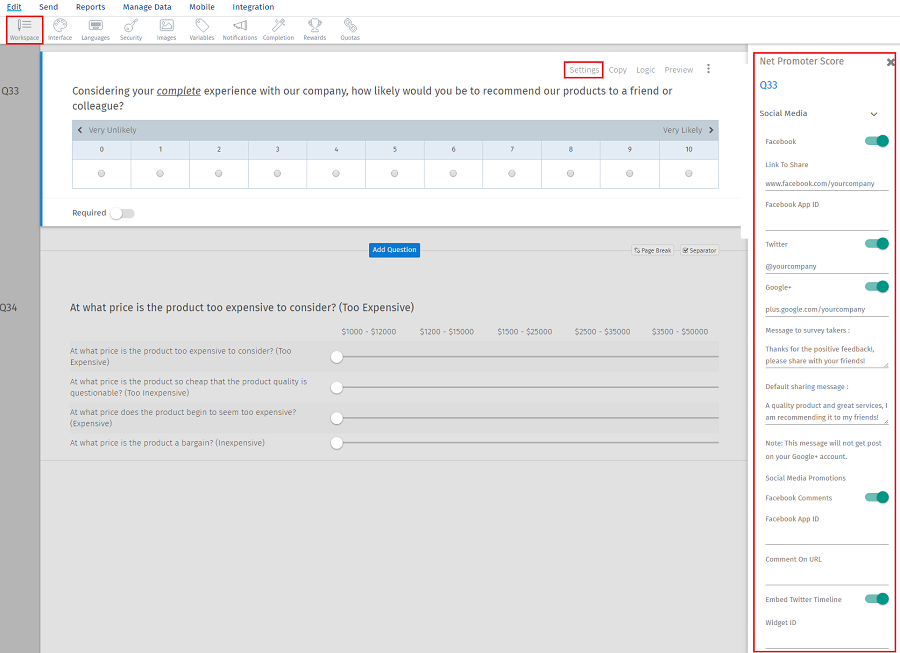Click the Add Question button
Image resolution: width=900 pixels, height=653 pixels.
[x=394, y=250]
